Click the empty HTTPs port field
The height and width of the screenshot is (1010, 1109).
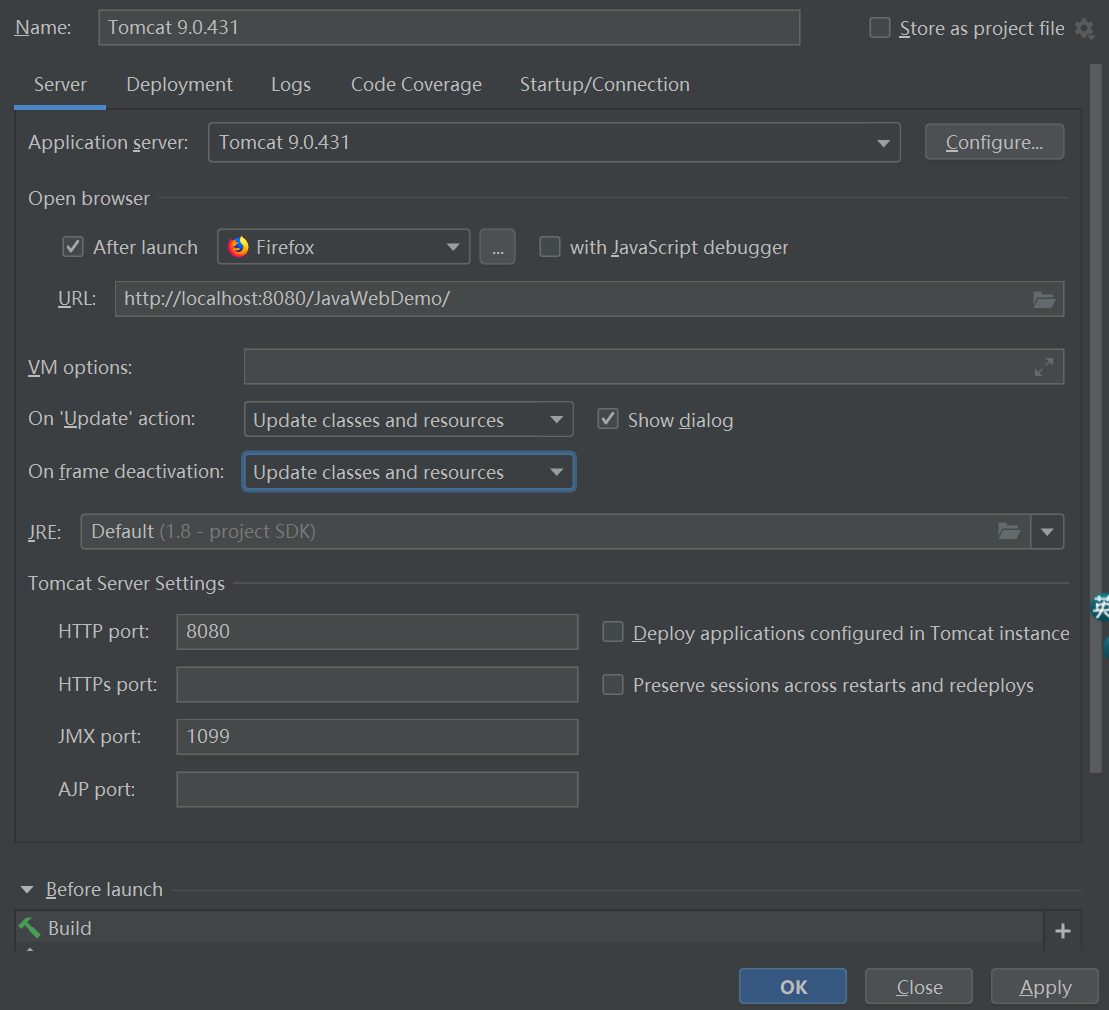point(377,685)
